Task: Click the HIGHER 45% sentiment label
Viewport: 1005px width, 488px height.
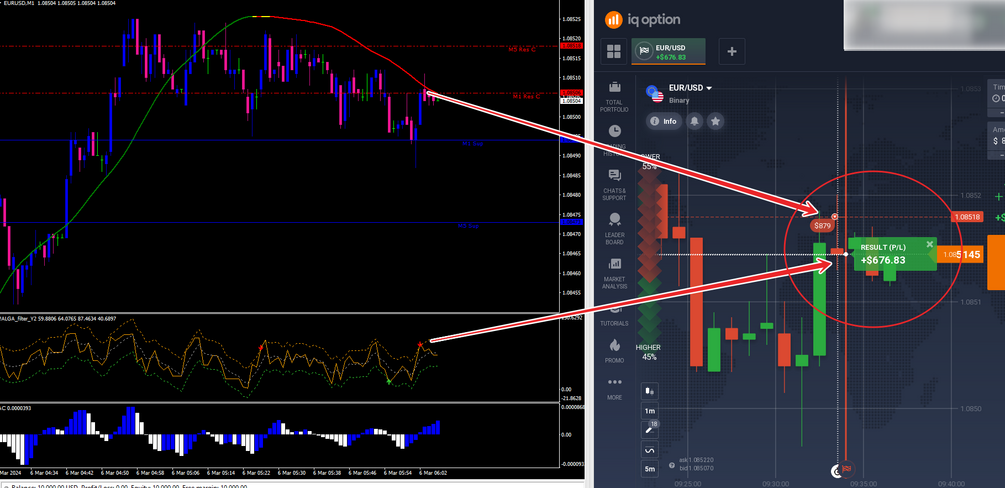Action: pyautogui.click(x=649, y=352)
